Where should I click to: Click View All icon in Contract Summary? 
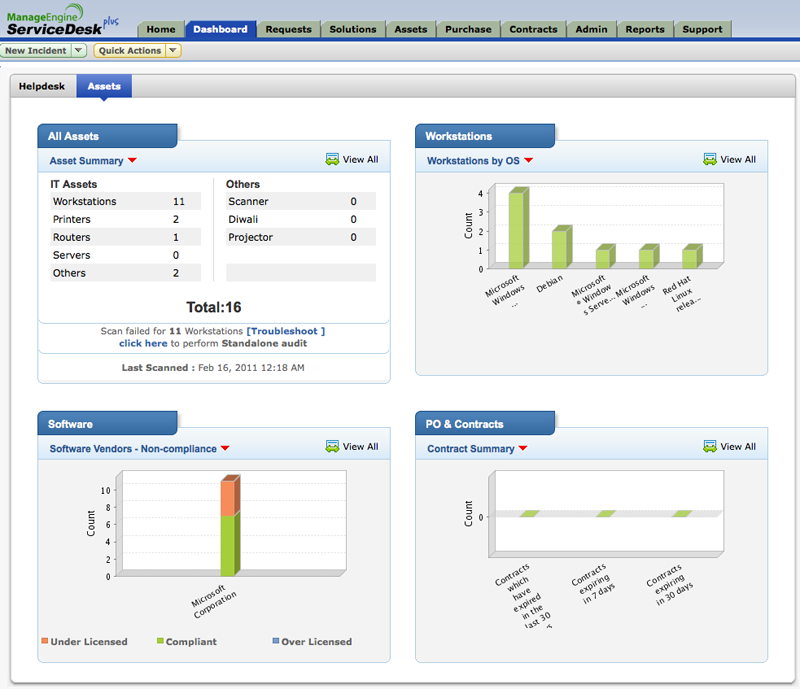click(x=710, y=447)
